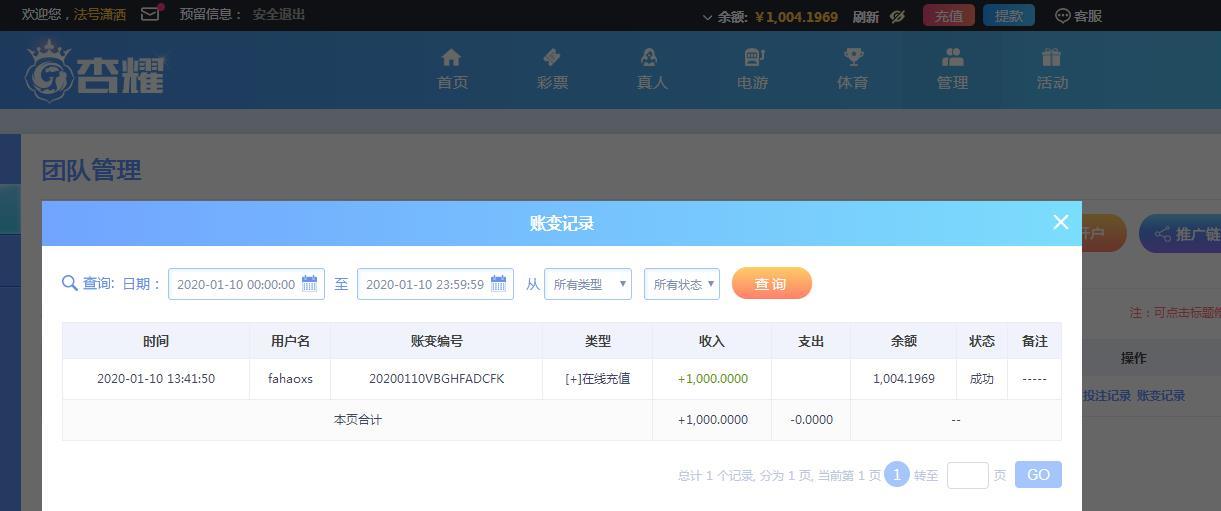Open the 活动 promotions menu

1052,70
